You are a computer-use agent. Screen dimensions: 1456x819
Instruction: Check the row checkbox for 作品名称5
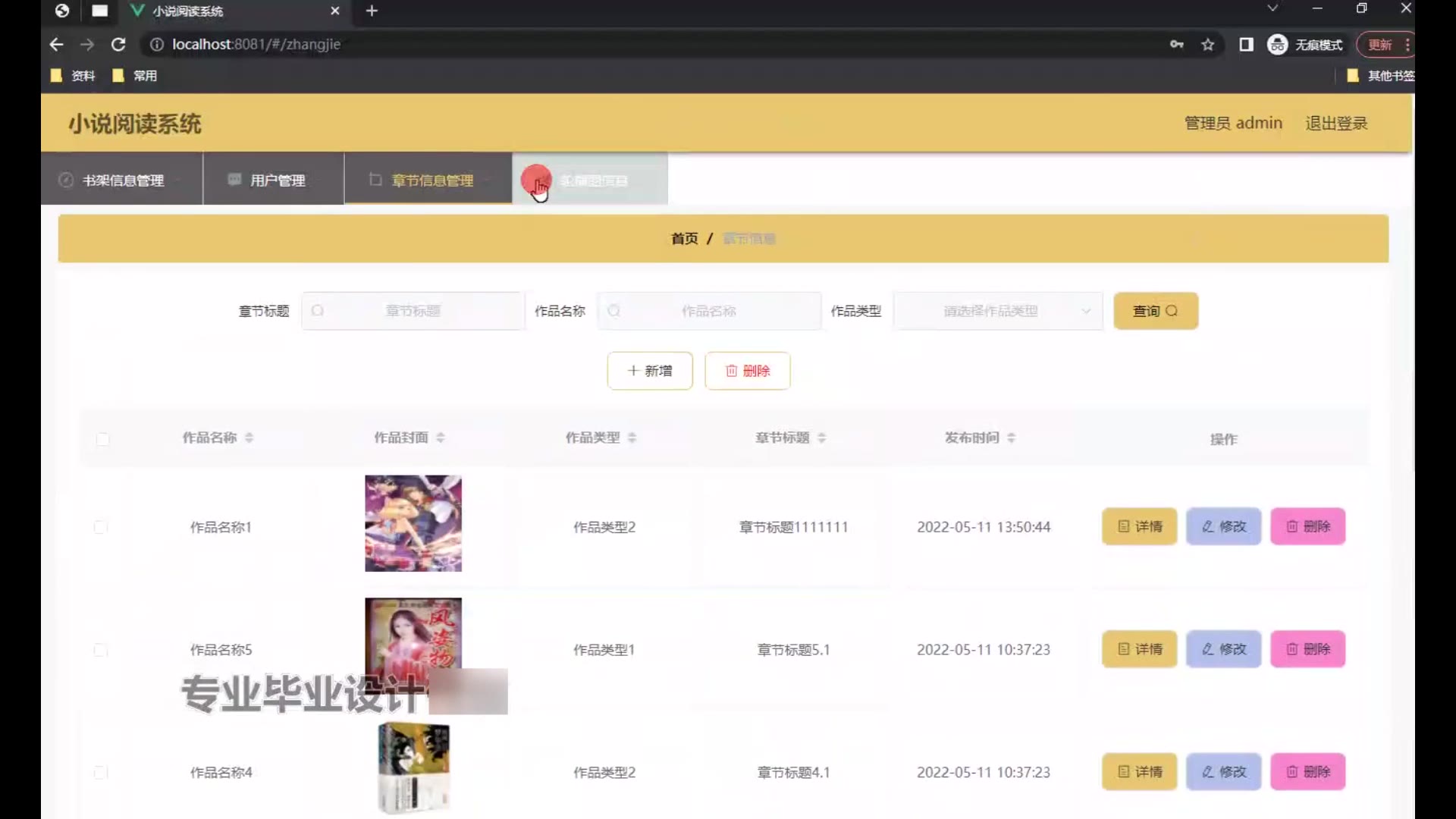[x=101, y=650]
